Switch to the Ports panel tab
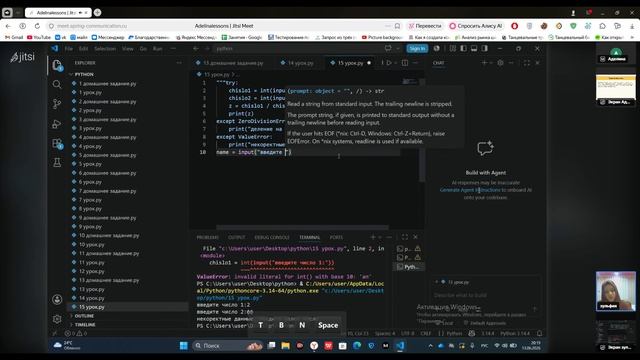 (336, 237)
